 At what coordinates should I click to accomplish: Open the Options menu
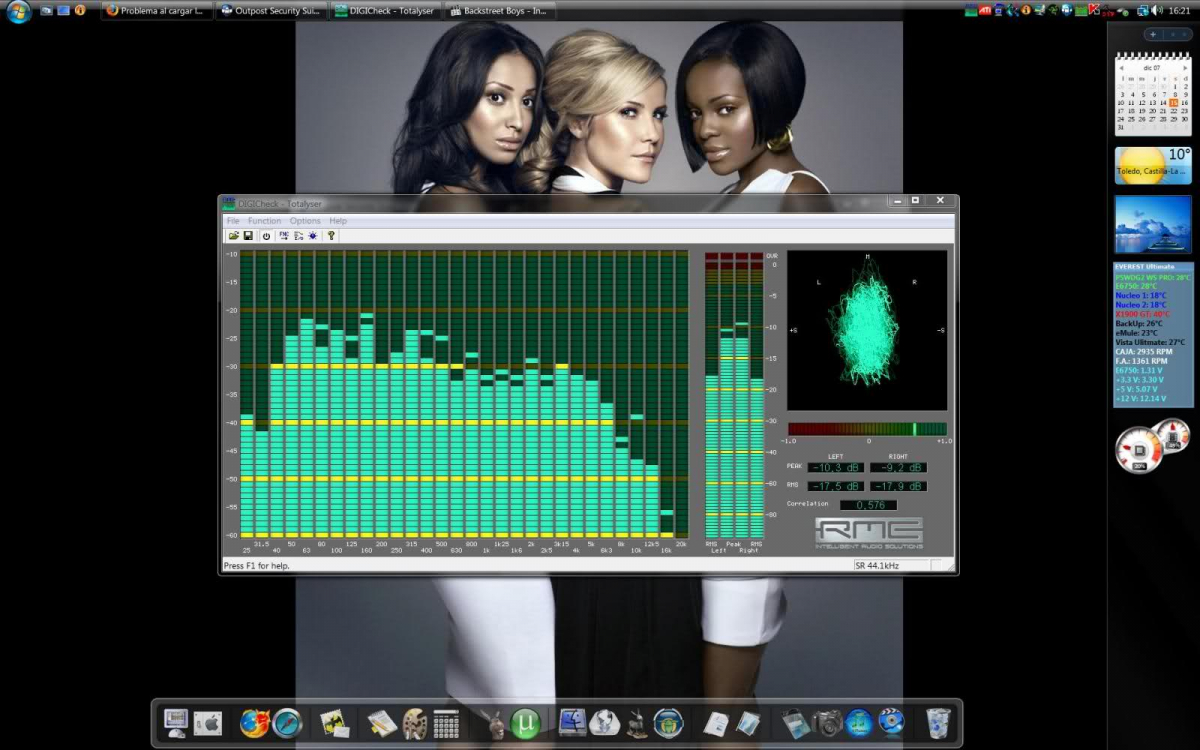305,221
